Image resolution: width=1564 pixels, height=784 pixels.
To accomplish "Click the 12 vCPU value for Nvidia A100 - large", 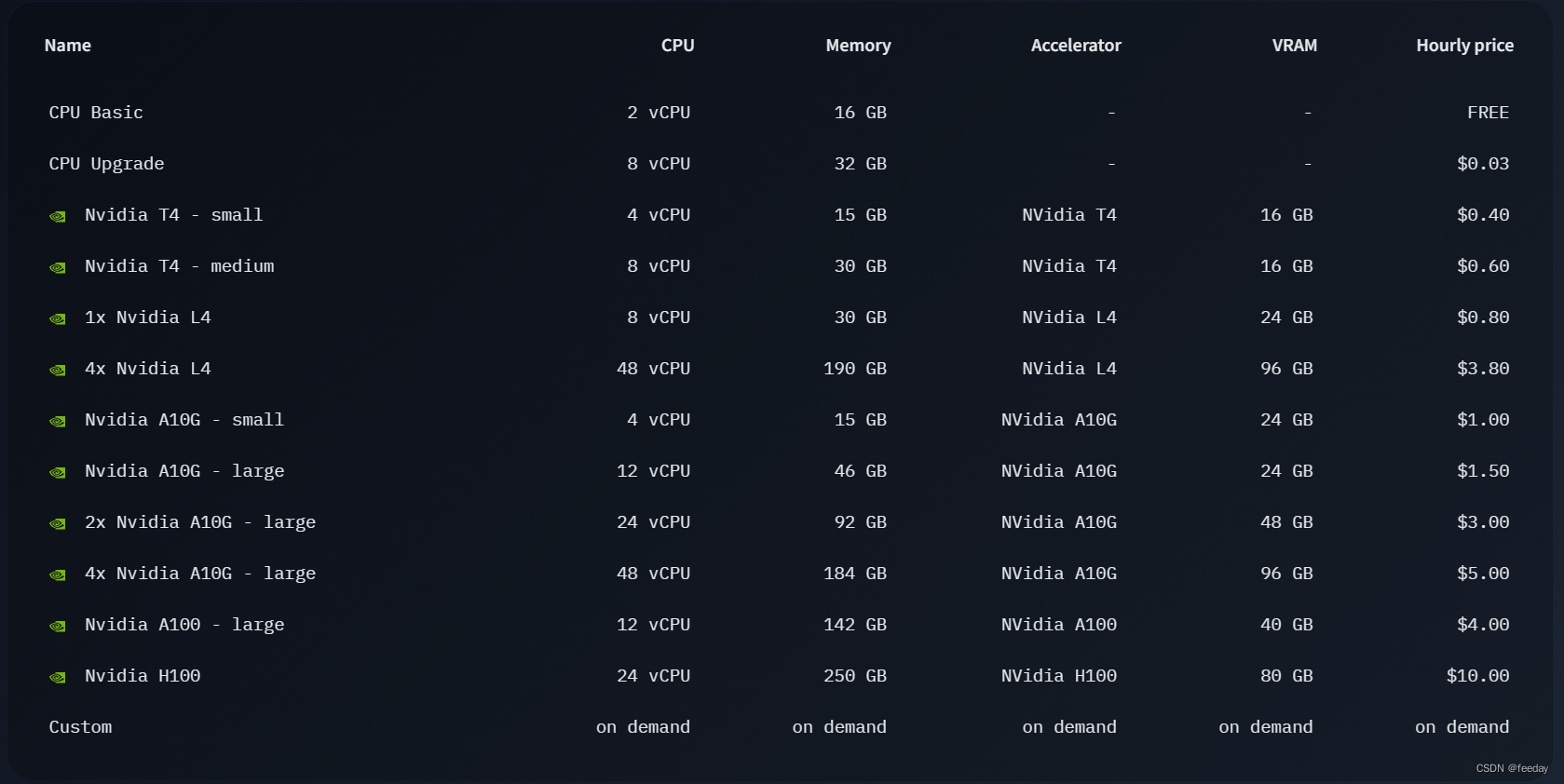I will pyautogui.click(x=654, y=625).
